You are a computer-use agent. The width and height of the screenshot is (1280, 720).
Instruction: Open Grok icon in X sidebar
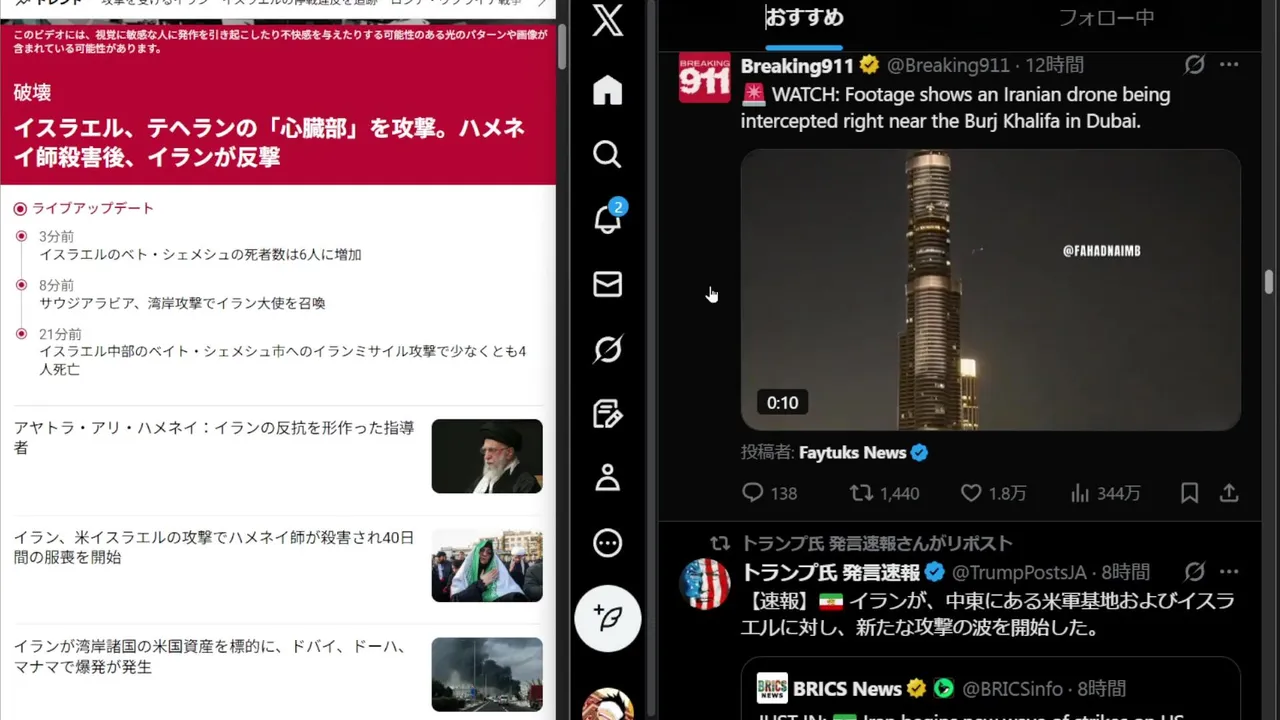tap(608, 349)
